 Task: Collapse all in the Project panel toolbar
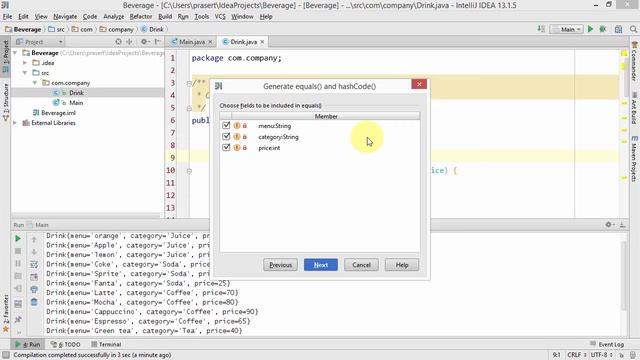(x=129, y=42)
